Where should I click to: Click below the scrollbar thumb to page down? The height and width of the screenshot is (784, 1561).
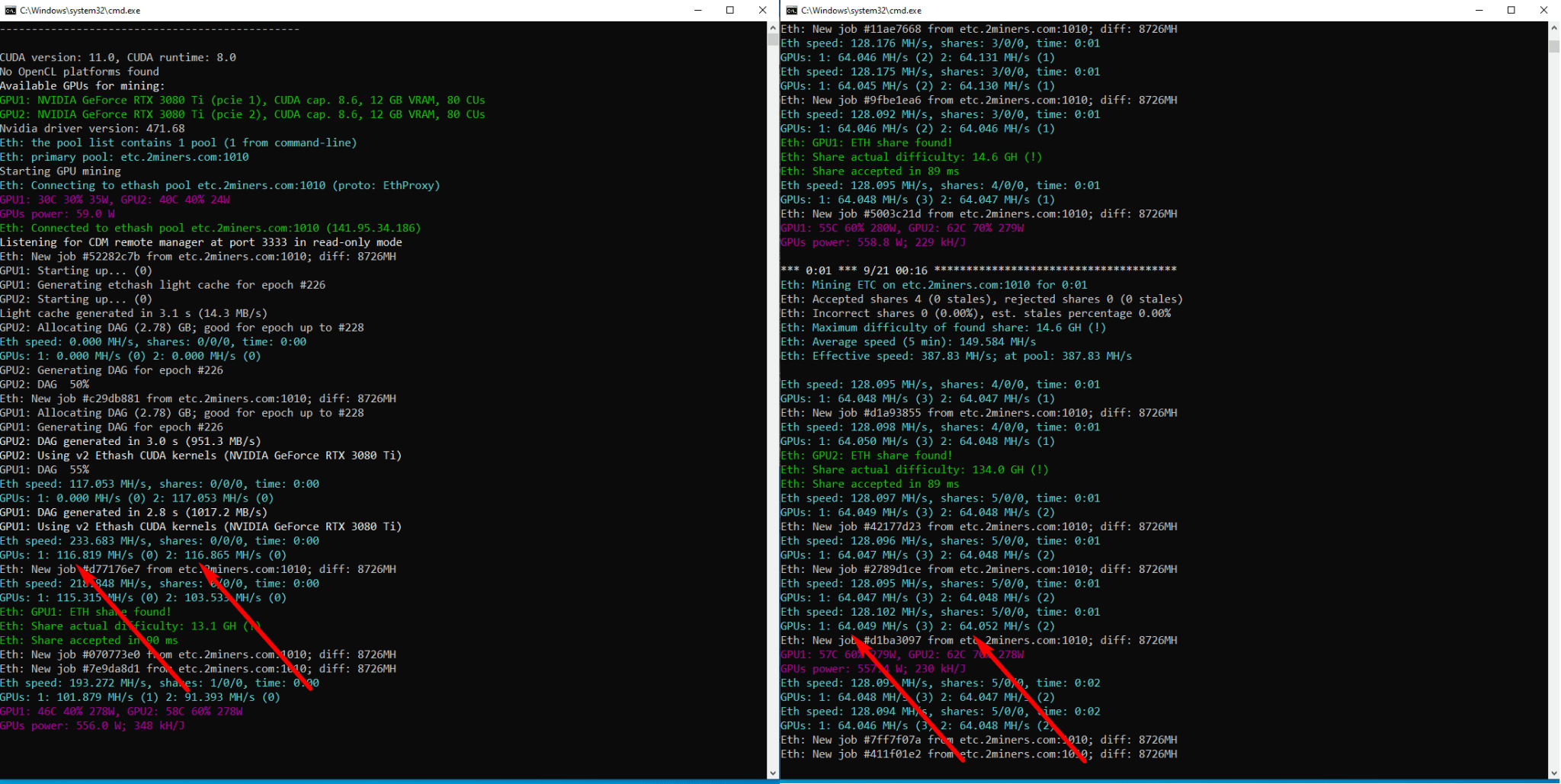(1554, 381)
